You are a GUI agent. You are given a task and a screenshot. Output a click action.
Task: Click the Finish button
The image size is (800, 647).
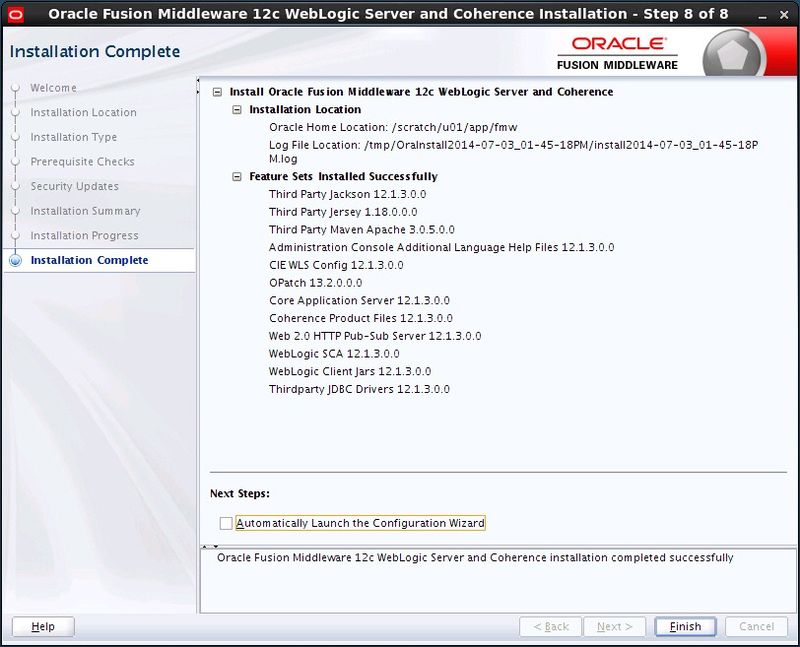click(685, 627)
